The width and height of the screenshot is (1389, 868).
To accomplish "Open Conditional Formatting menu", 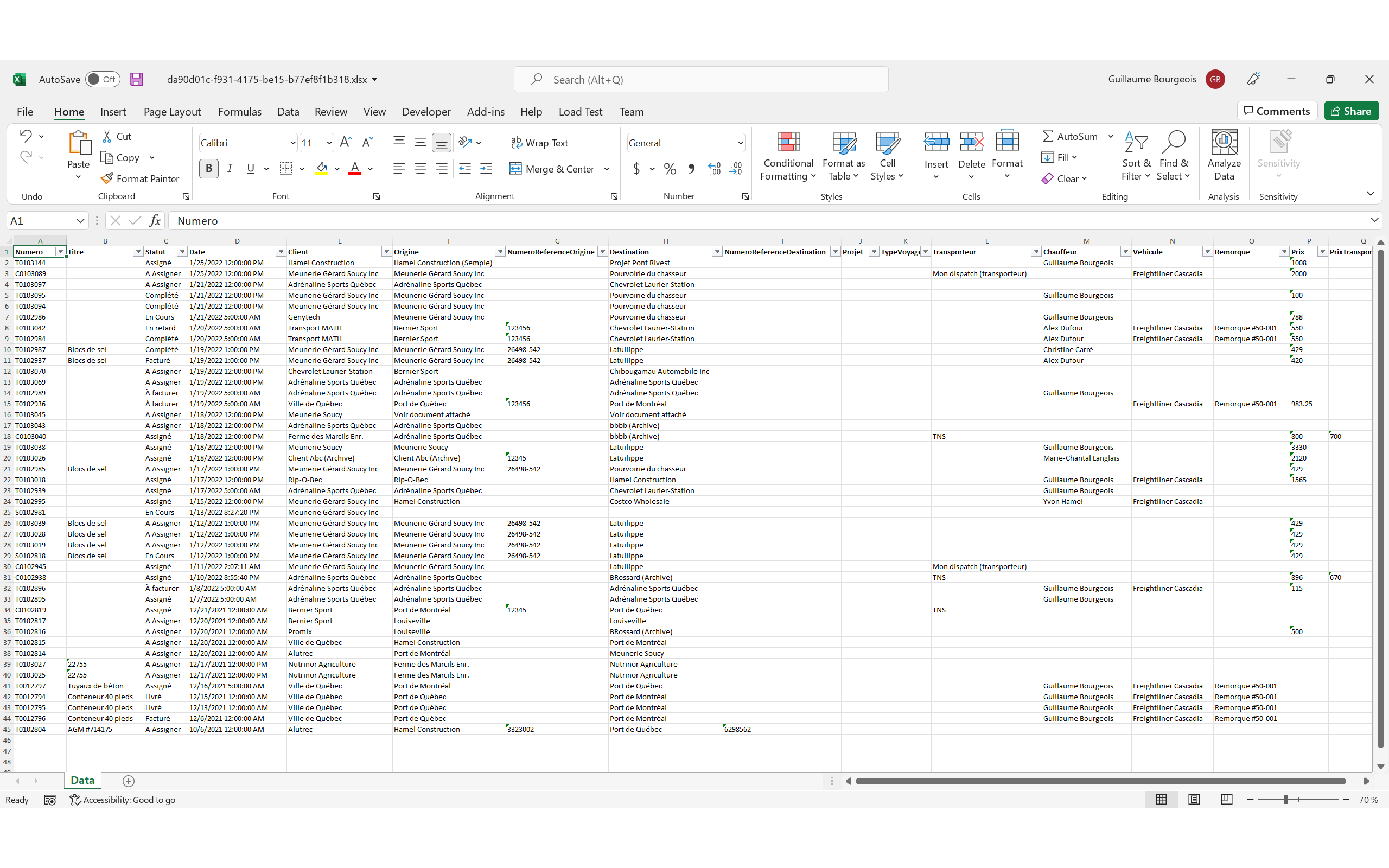I will tap(788, 156).
